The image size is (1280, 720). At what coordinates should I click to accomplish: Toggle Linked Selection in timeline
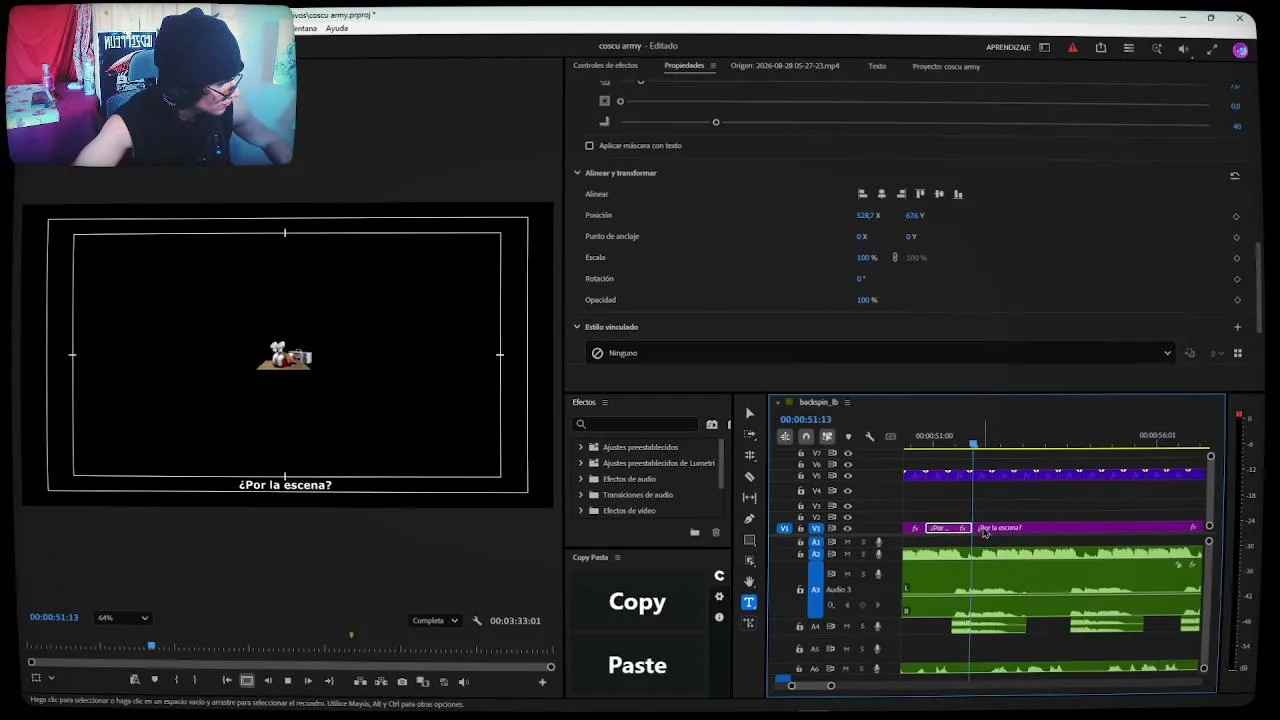click(x=827, y=436)
